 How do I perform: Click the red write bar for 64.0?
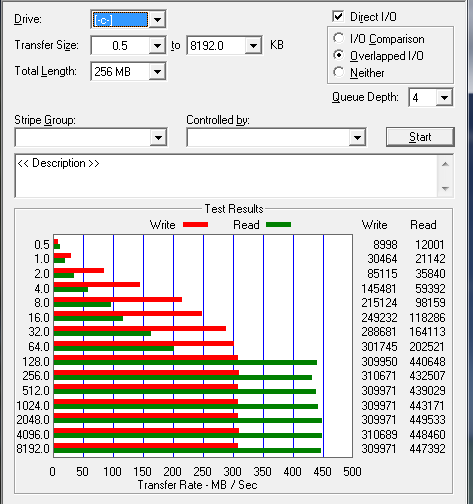pyautogui.click(x=143, y=343)
